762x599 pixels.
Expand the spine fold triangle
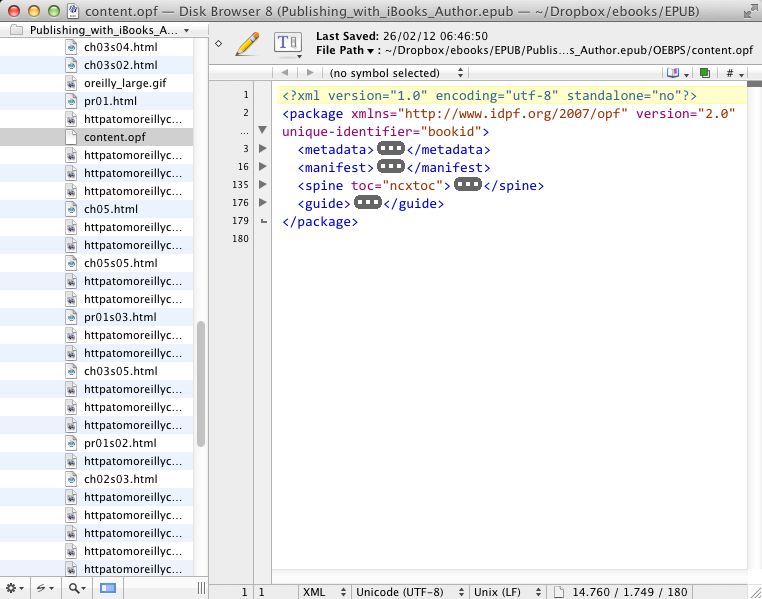(262, 184)
